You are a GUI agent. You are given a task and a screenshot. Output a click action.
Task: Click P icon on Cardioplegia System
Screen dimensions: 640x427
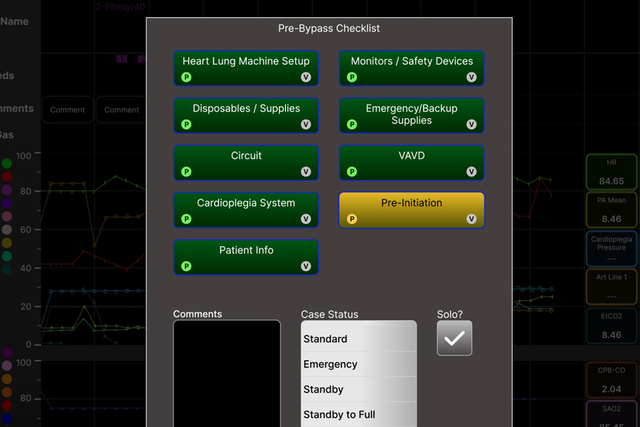pyautogui.click(x=186, y=219)
